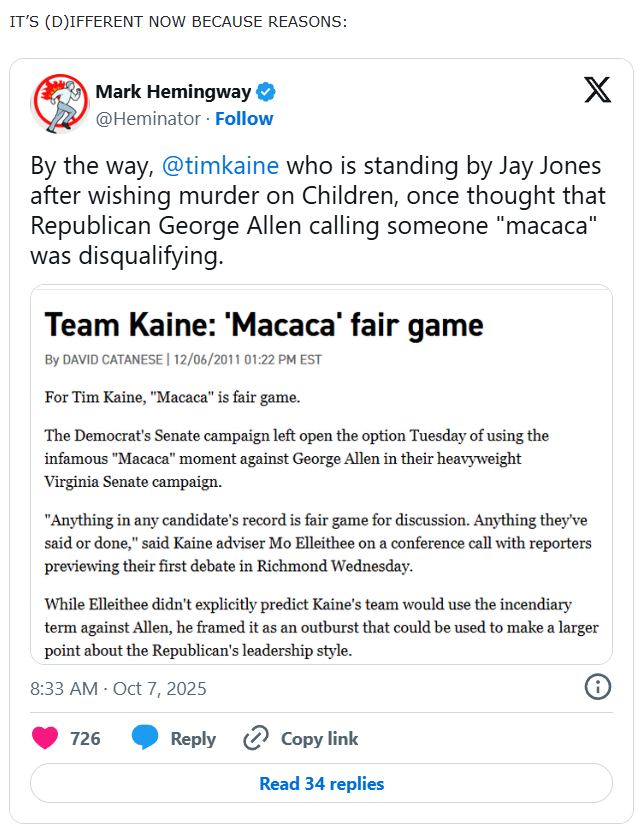Viewport: 644px width, 827px height.
Task: Click the chain link copy icon
Action: pyautogui.click(x=257, y=739)
